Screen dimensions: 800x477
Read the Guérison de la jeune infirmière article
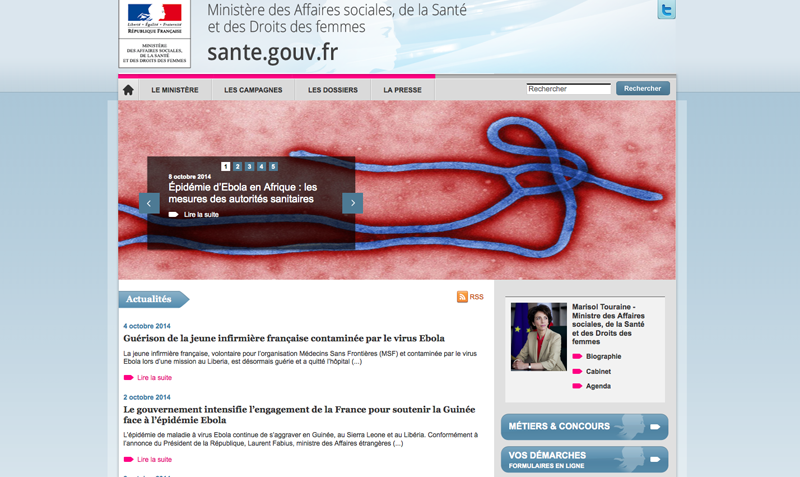(x=283, y=338)
